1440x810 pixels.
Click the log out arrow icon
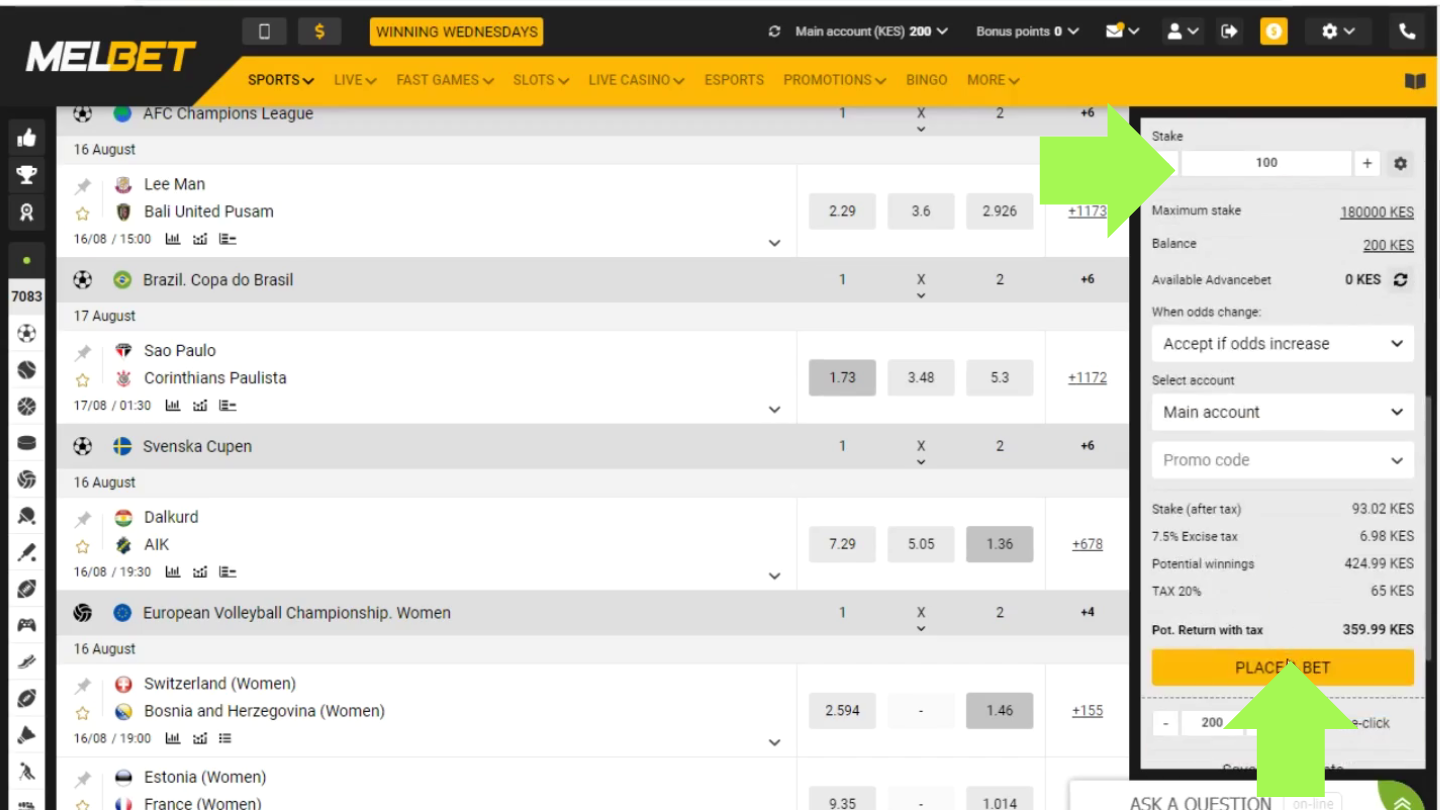[x=1229, y=31]
